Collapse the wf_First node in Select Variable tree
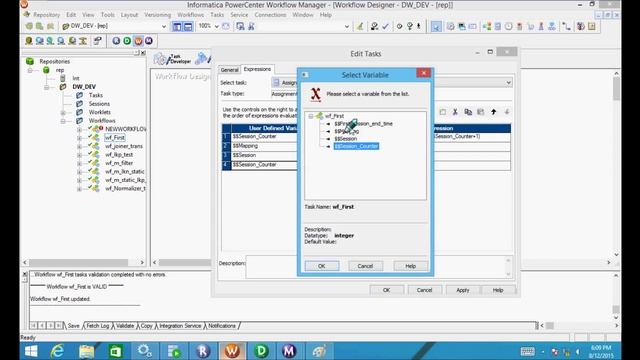The height and width of the screenshot is (360, 640). coord(311,116)
